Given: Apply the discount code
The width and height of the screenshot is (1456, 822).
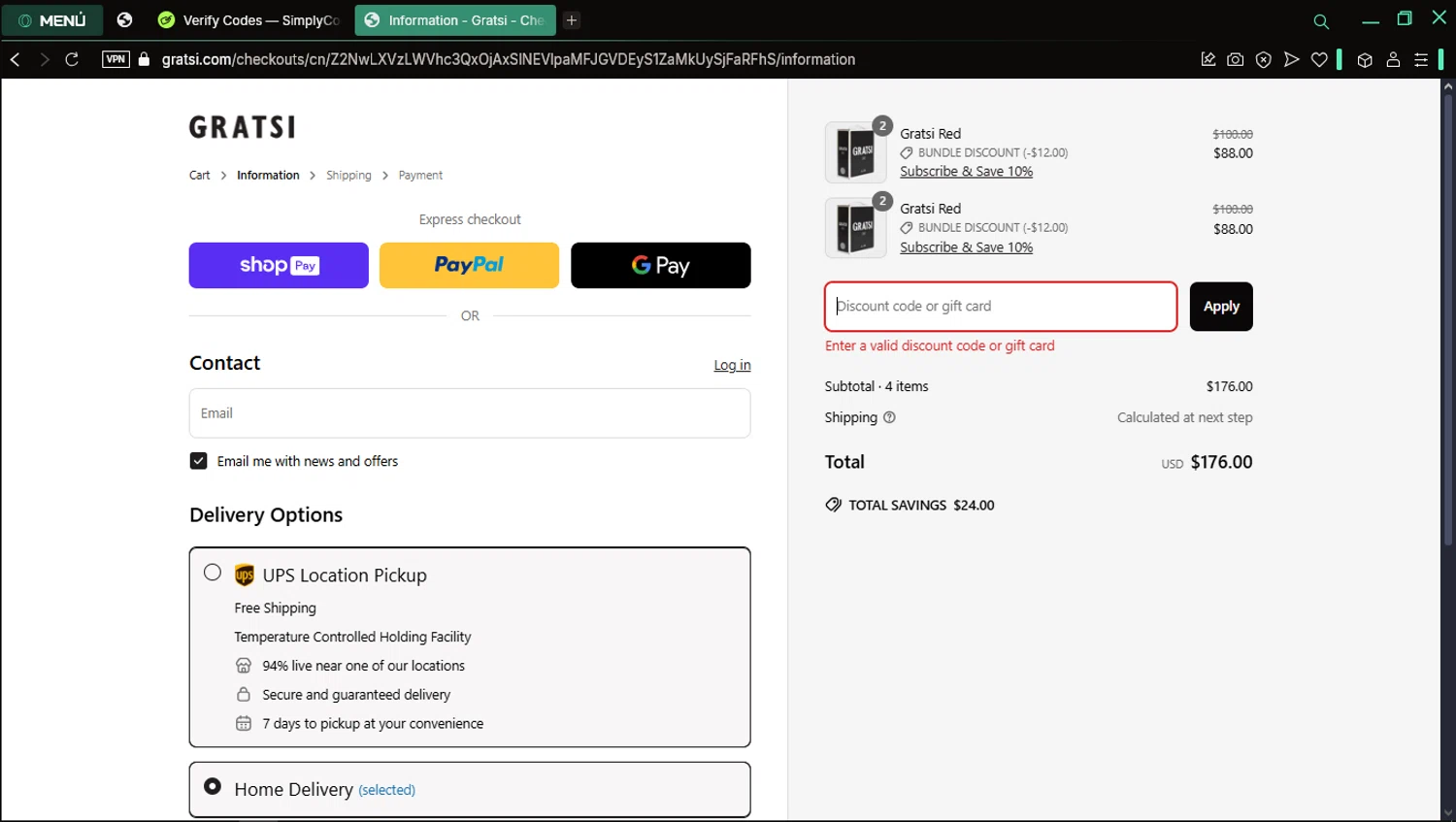Looking at the screenshot, I should click(x=1221, y=307).
